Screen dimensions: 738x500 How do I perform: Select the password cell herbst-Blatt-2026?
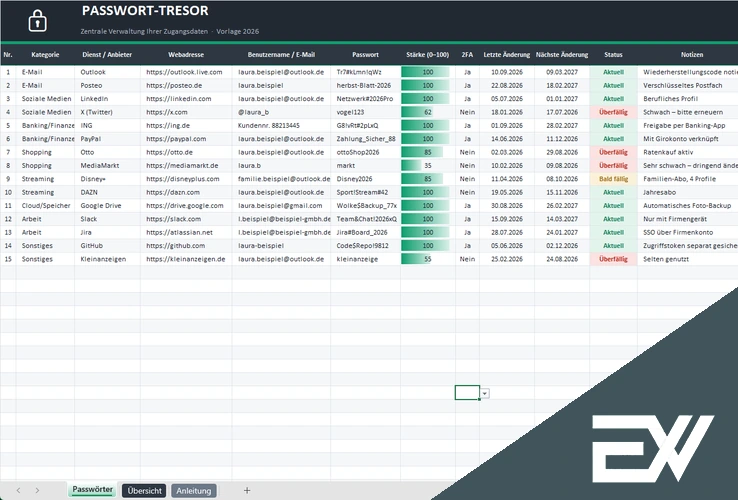click(x=364, y=85)
